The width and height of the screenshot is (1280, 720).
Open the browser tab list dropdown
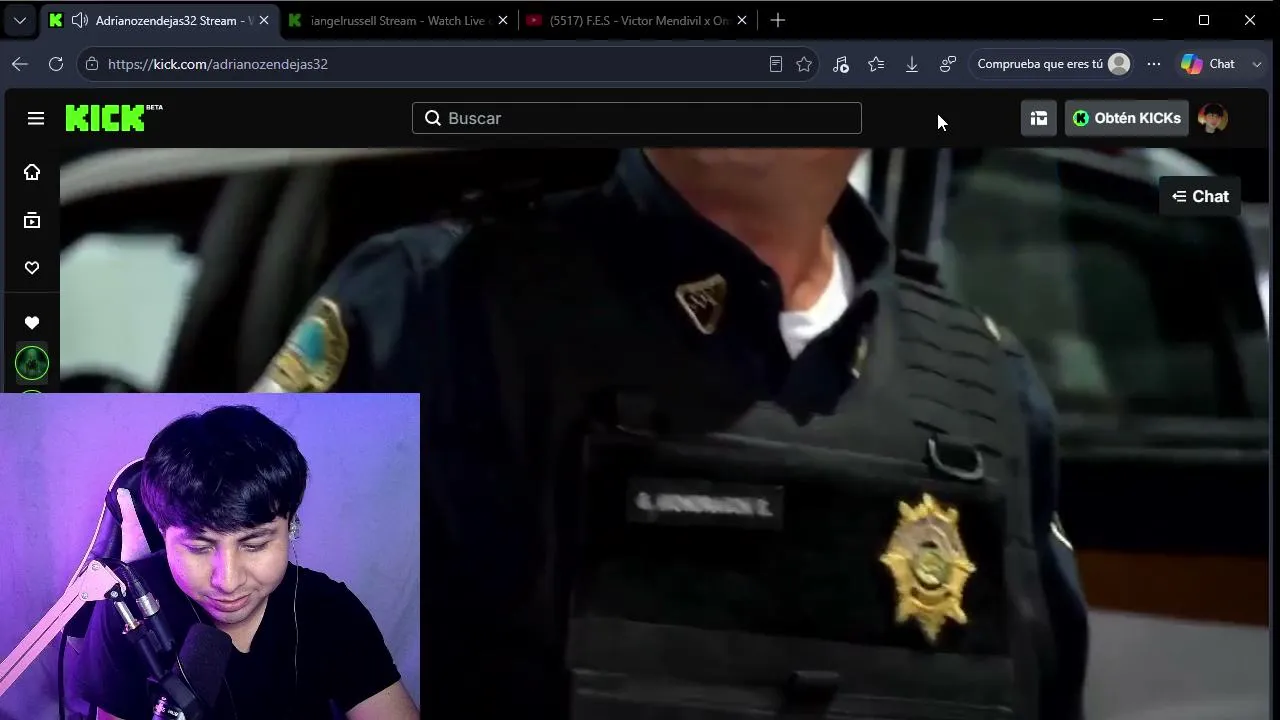(x=20, y=20)
